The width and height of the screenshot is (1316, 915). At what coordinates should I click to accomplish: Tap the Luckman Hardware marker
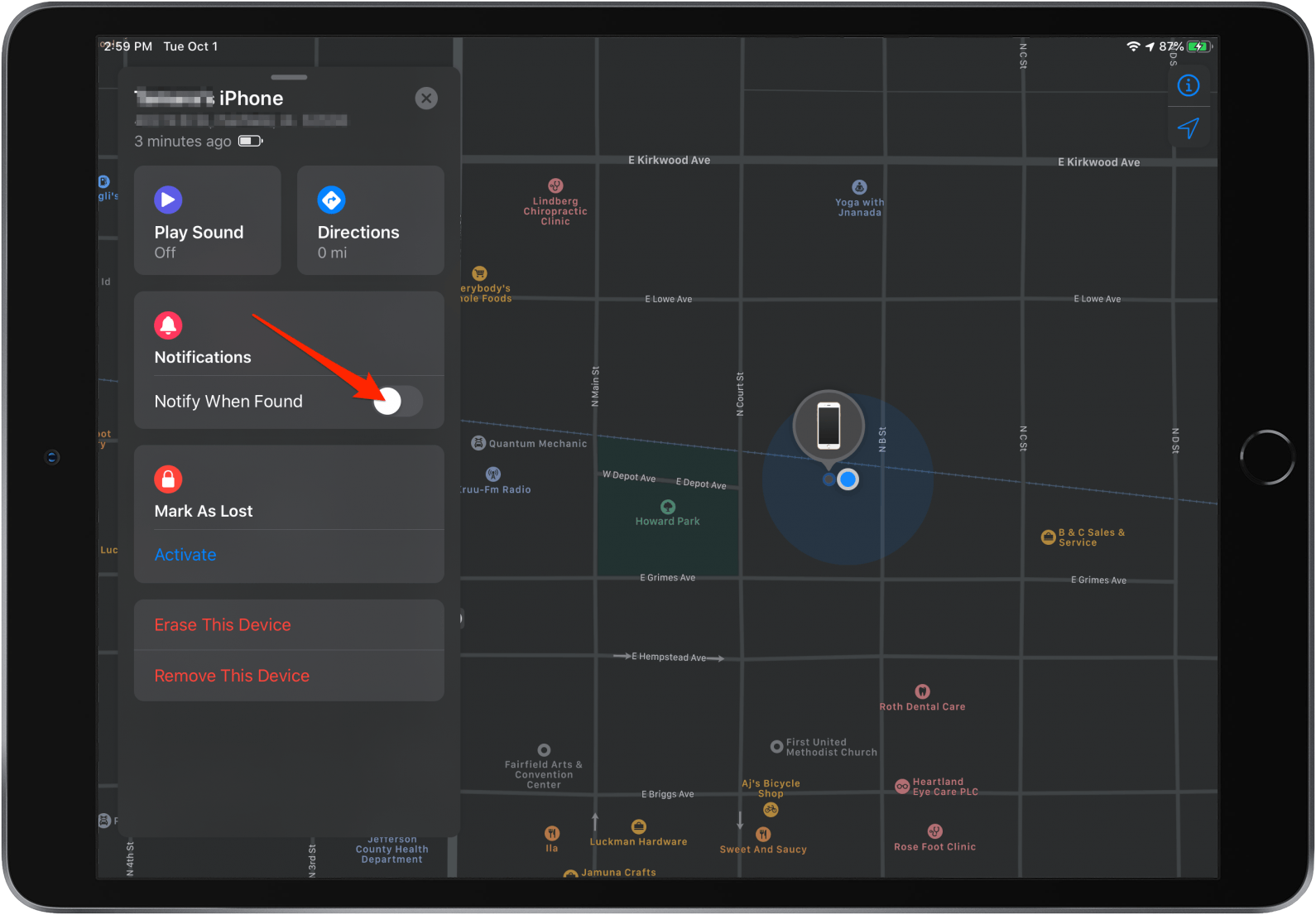[638, 826]
